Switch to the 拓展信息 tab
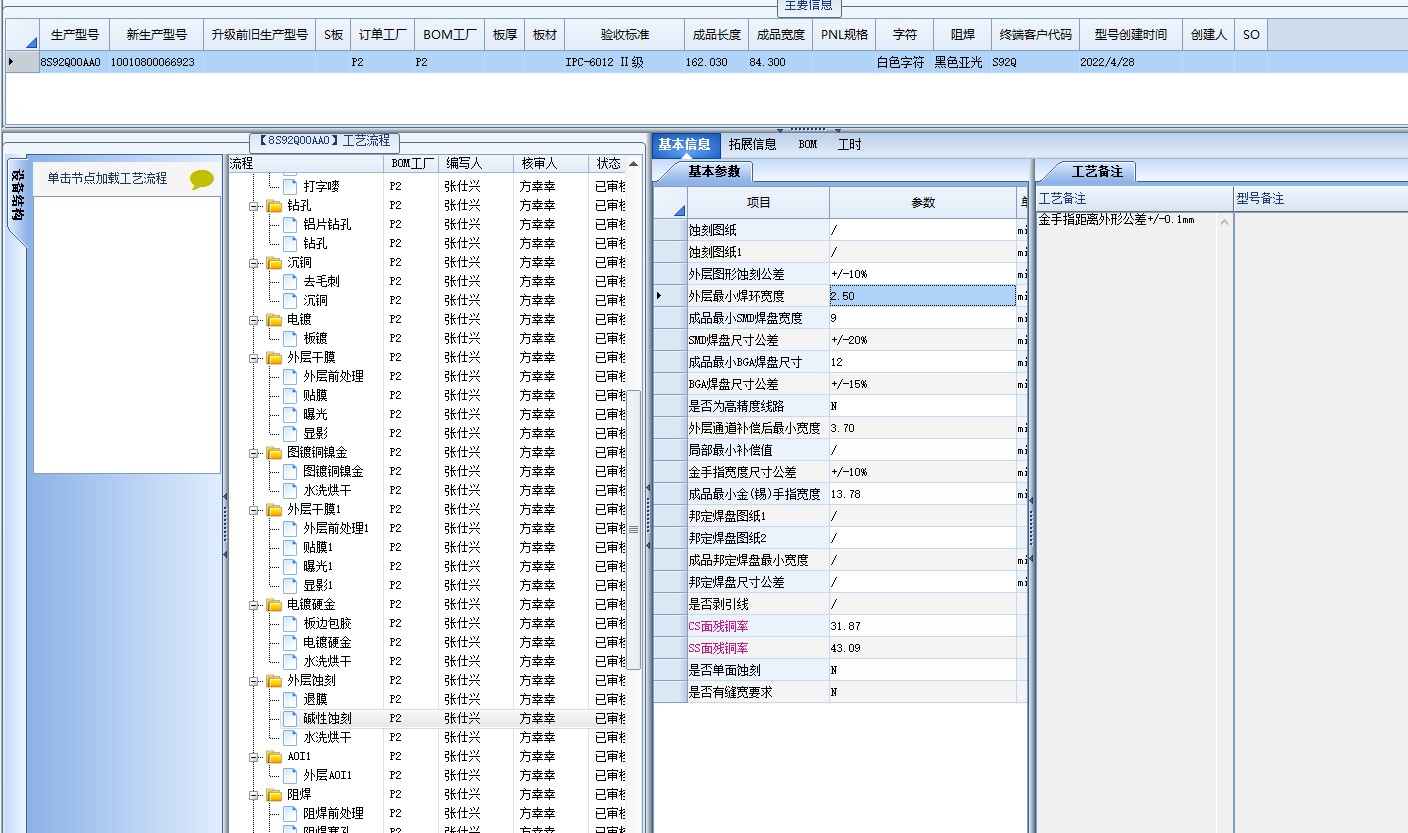The image size is (1408, 833). point(752,145)
